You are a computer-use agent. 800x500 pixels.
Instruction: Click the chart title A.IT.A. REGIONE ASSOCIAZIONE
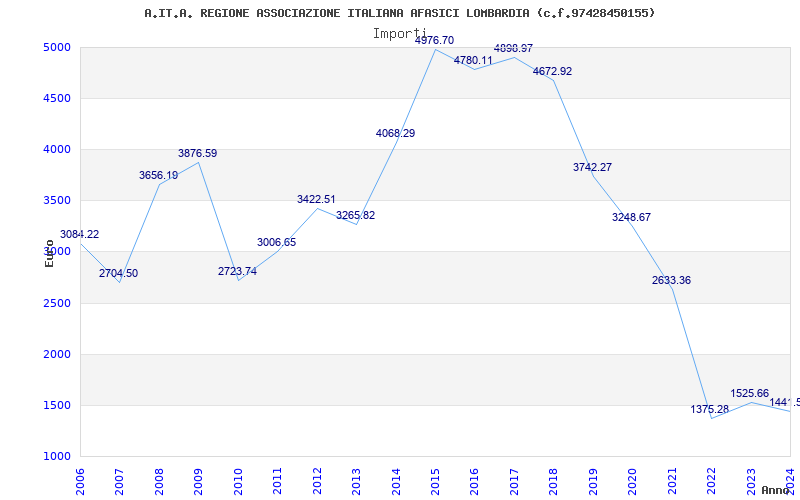(399, 13)
